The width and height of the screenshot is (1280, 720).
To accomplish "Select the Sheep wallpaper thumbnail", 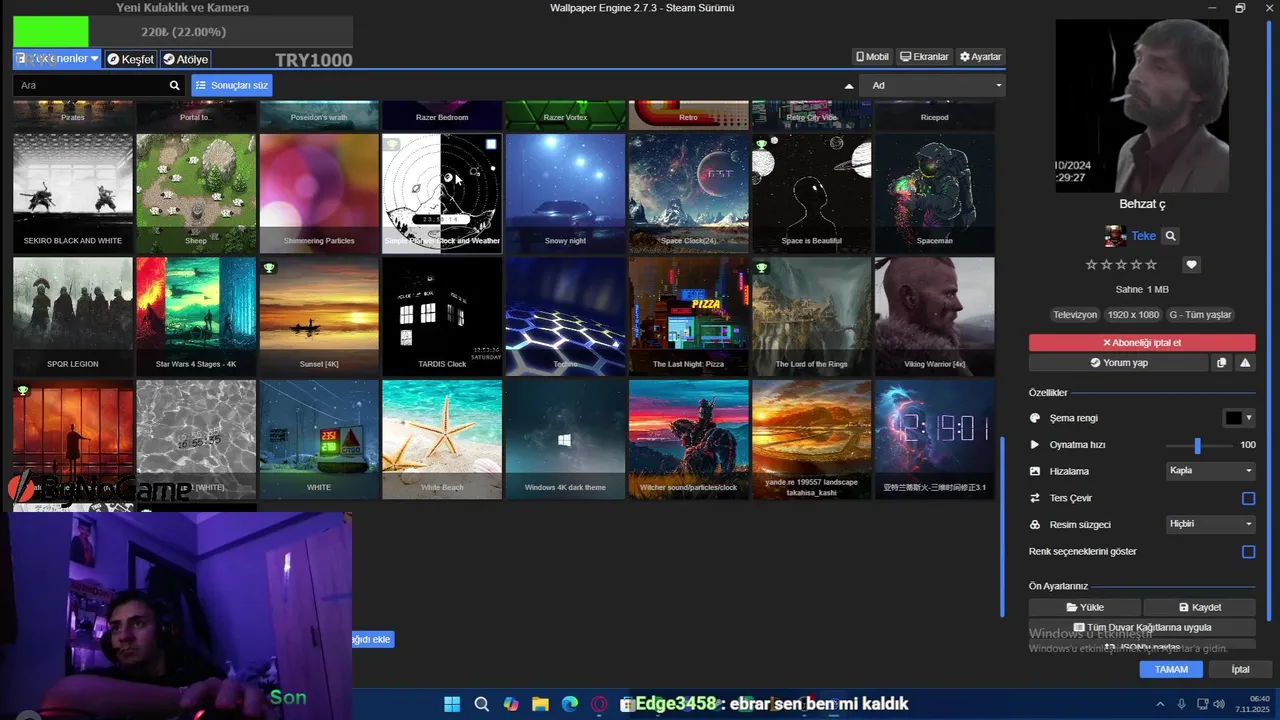I will coord(196,193).
